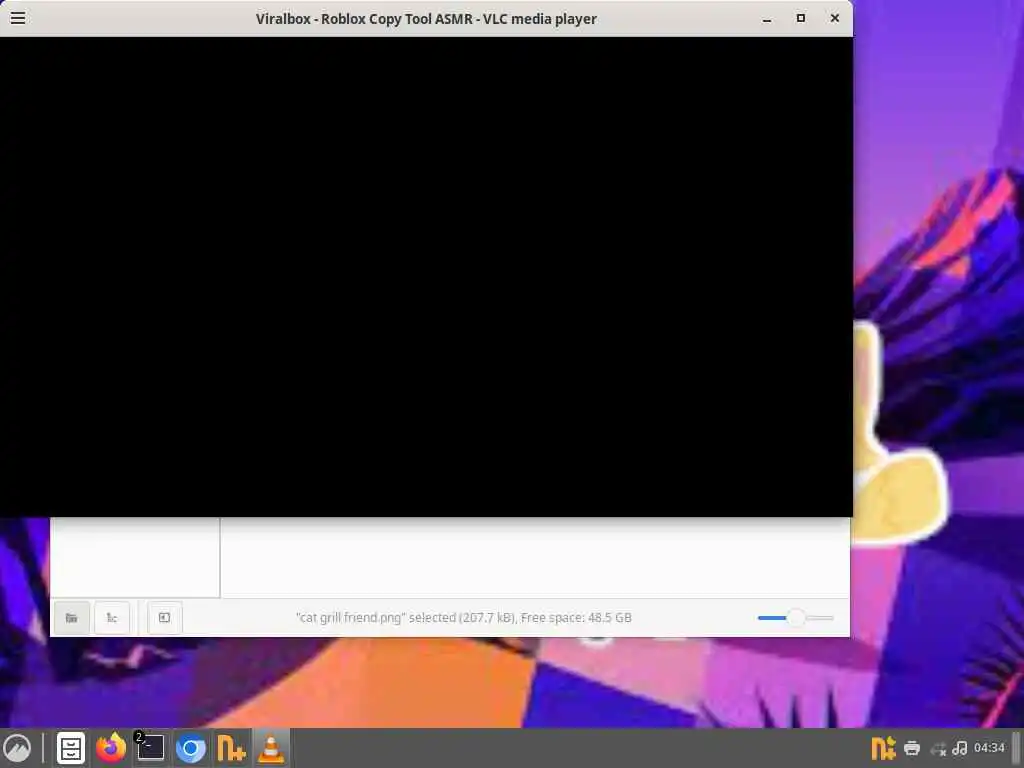Adjust the file manager zoom slider
This screenshot has height=768, width=1024.
click(x=795, y=617)
